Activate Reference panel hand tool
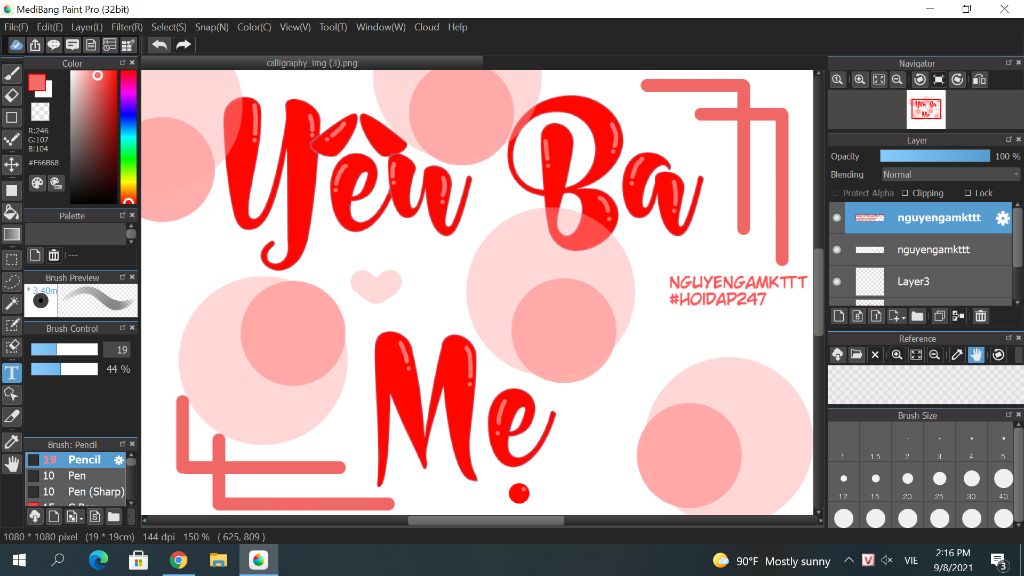The height and width of the screenshot is (576, 1024). (976, 355)
